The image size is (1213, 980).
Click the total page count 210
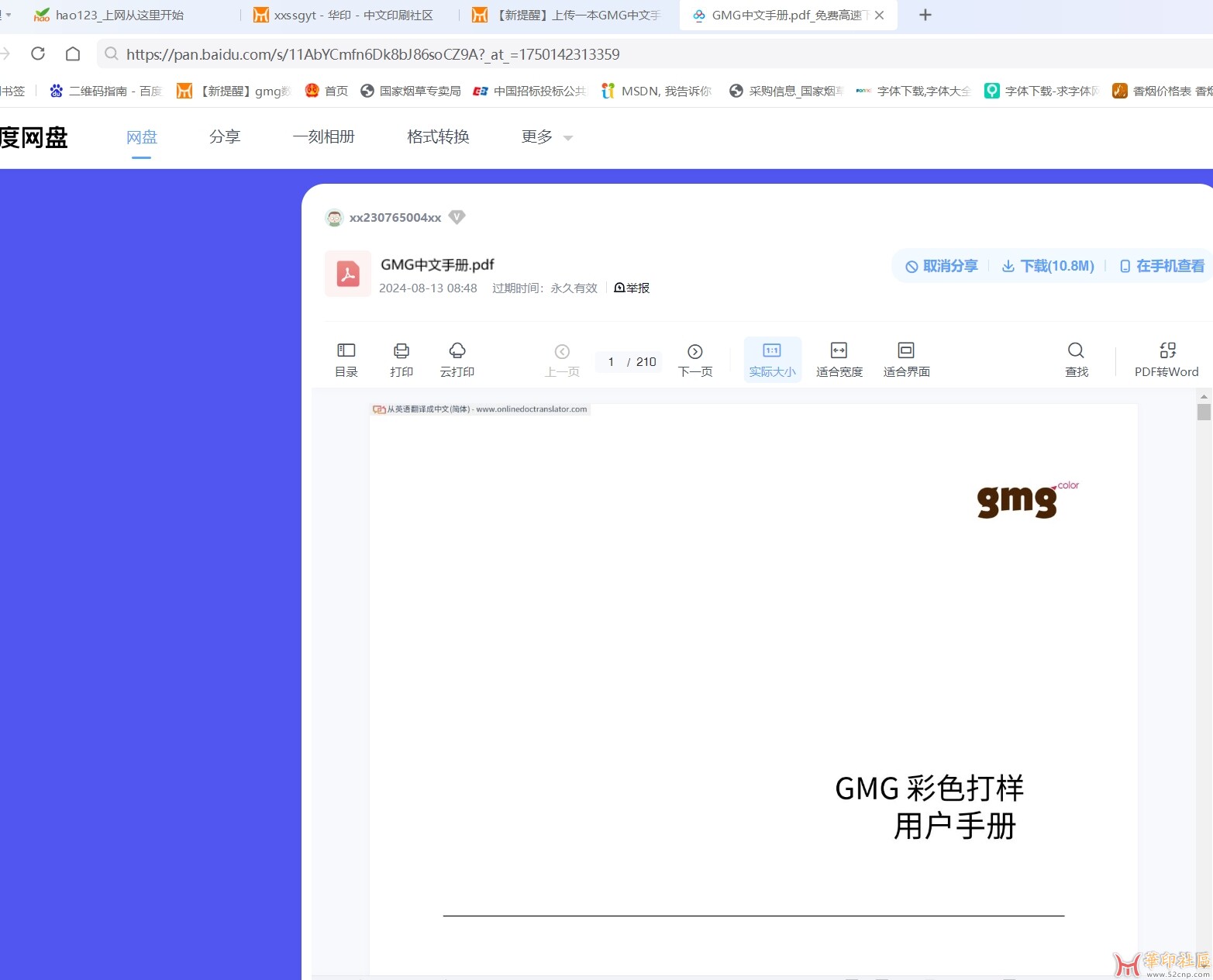point(646,362)
